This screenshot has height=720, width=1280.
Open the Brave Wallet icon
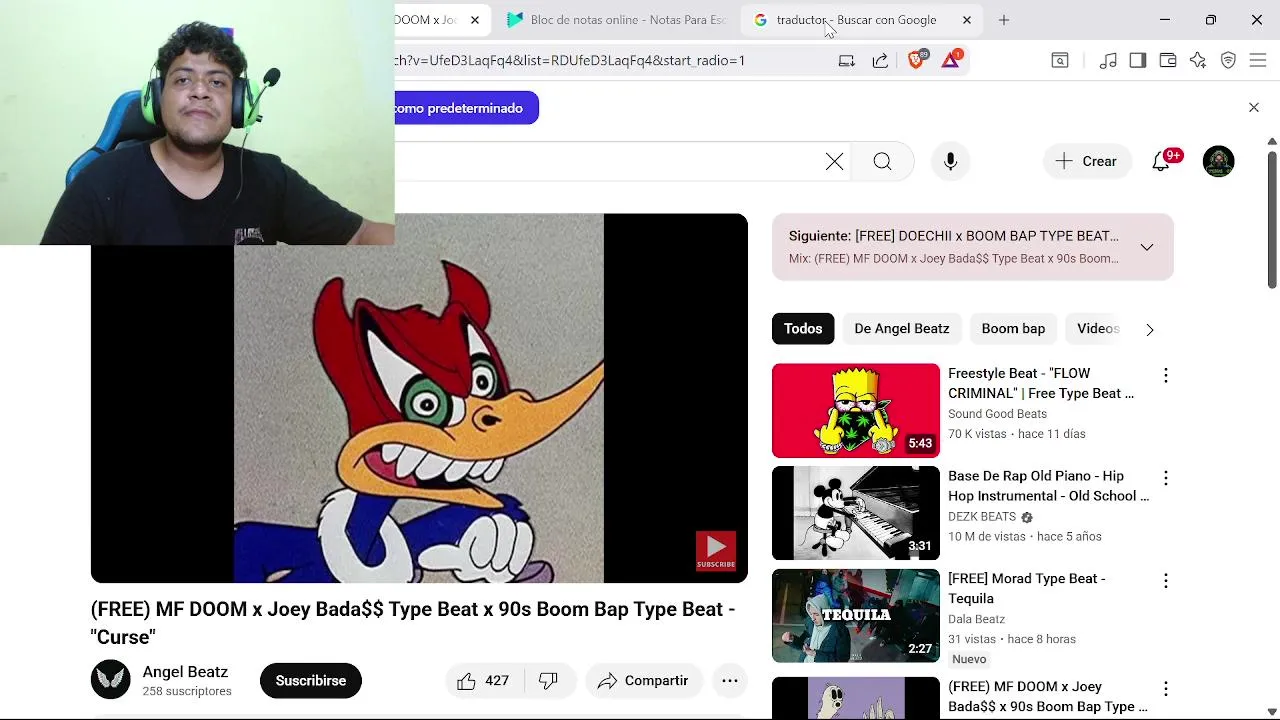tap(1167, 60)
